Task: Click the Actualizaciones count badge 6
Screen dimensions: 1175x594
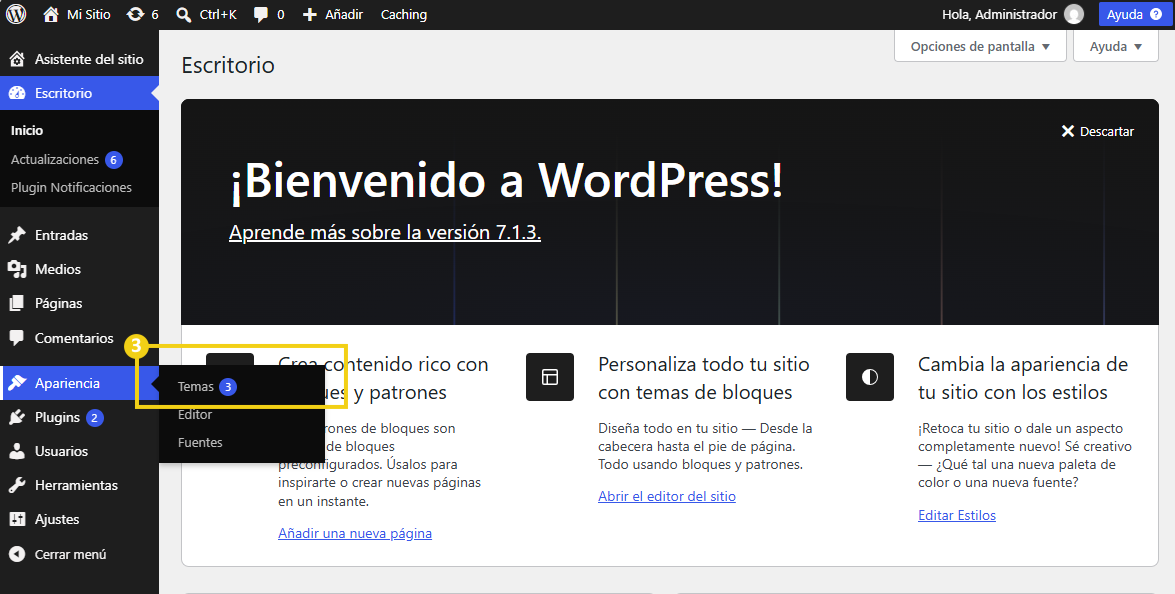Action: point(113,160)
